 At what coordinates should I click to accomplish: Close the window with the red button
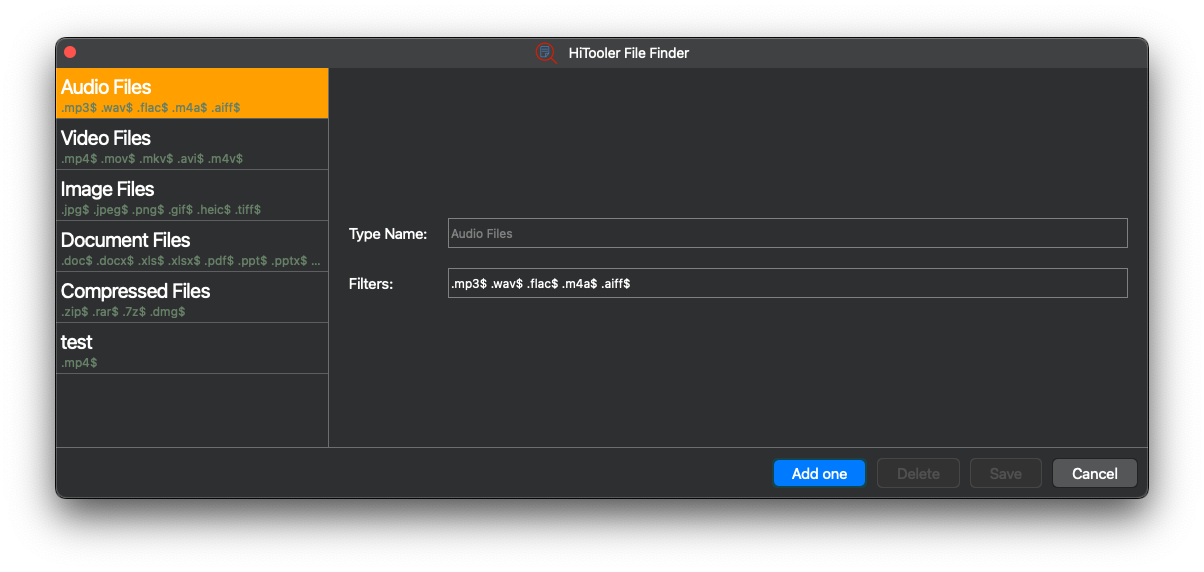[70, 53]
